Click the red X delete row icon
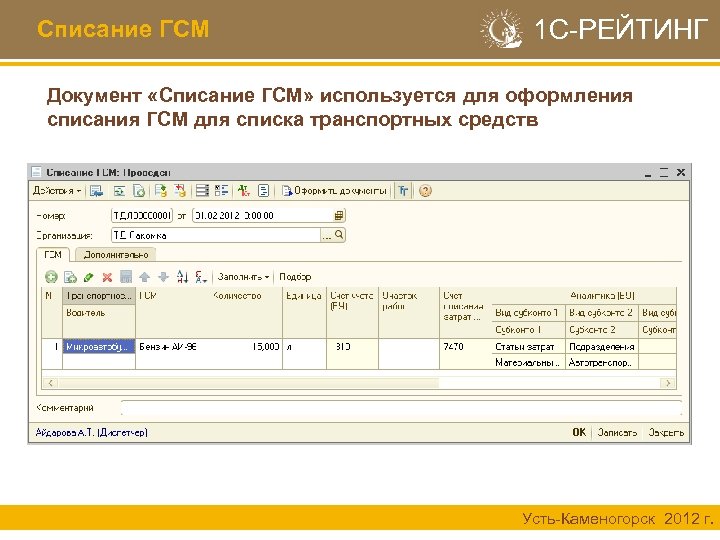This screenshot has width=720, height=540. click(x=107, y=277)
